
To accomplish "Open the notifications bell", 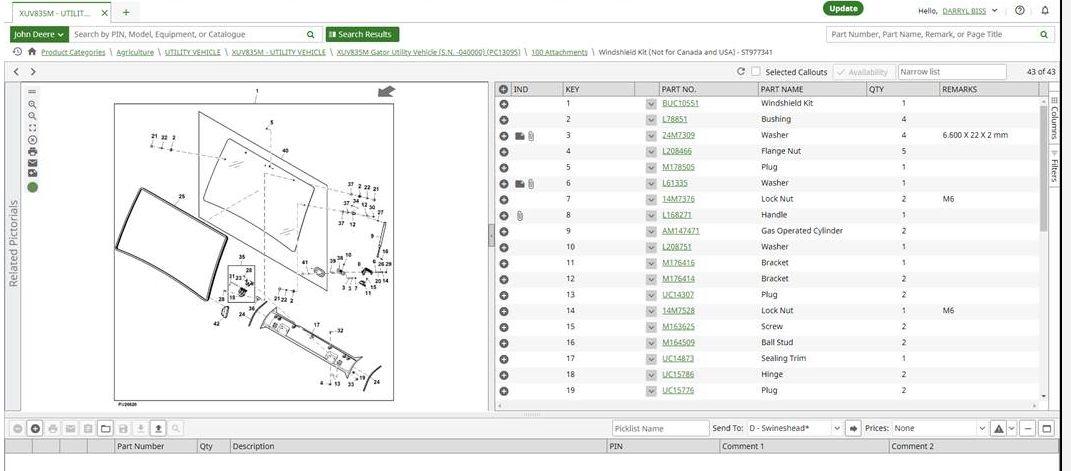I will point(1045,10).
